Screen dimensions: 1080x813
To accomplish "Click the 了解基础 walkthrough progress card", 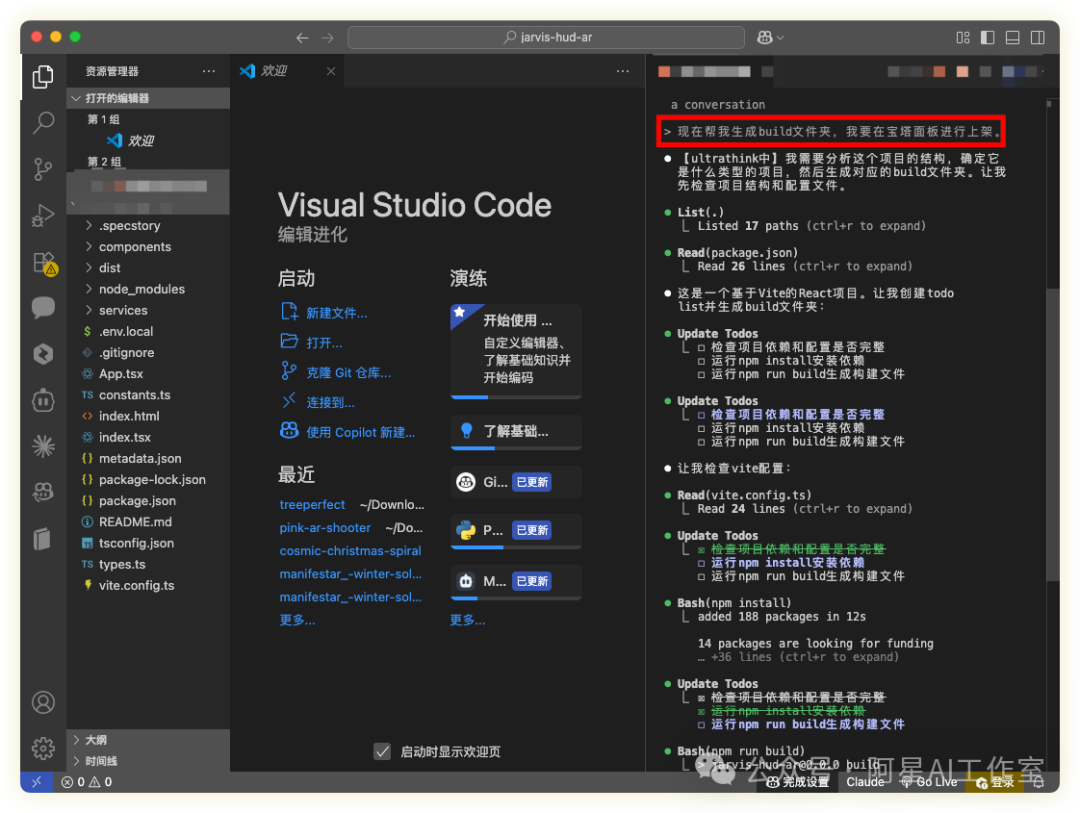I will [x=516, y=432].
